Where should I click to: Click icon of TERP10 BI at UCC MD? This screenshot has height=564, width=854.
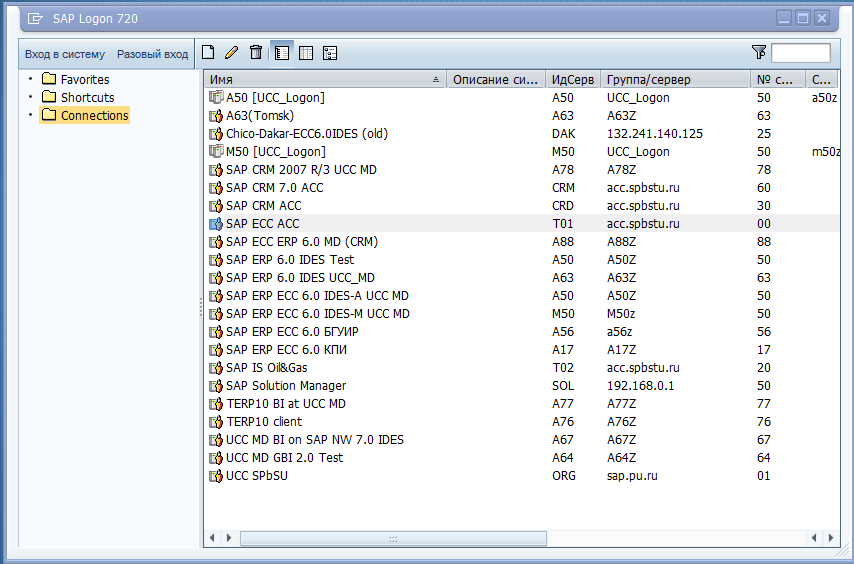coord(216,403)
